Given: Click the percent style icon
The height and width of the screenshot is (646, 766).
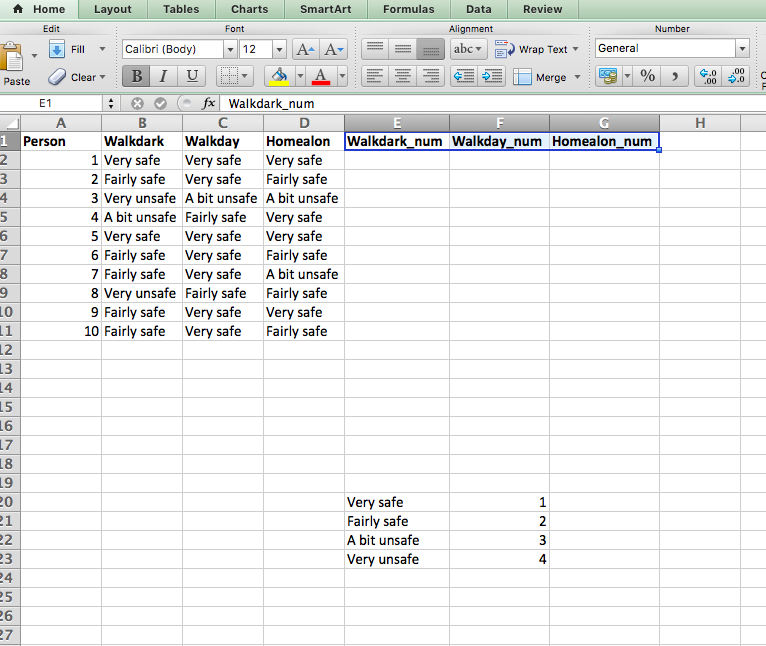Looking at the screenshot, I should point(647,76).
